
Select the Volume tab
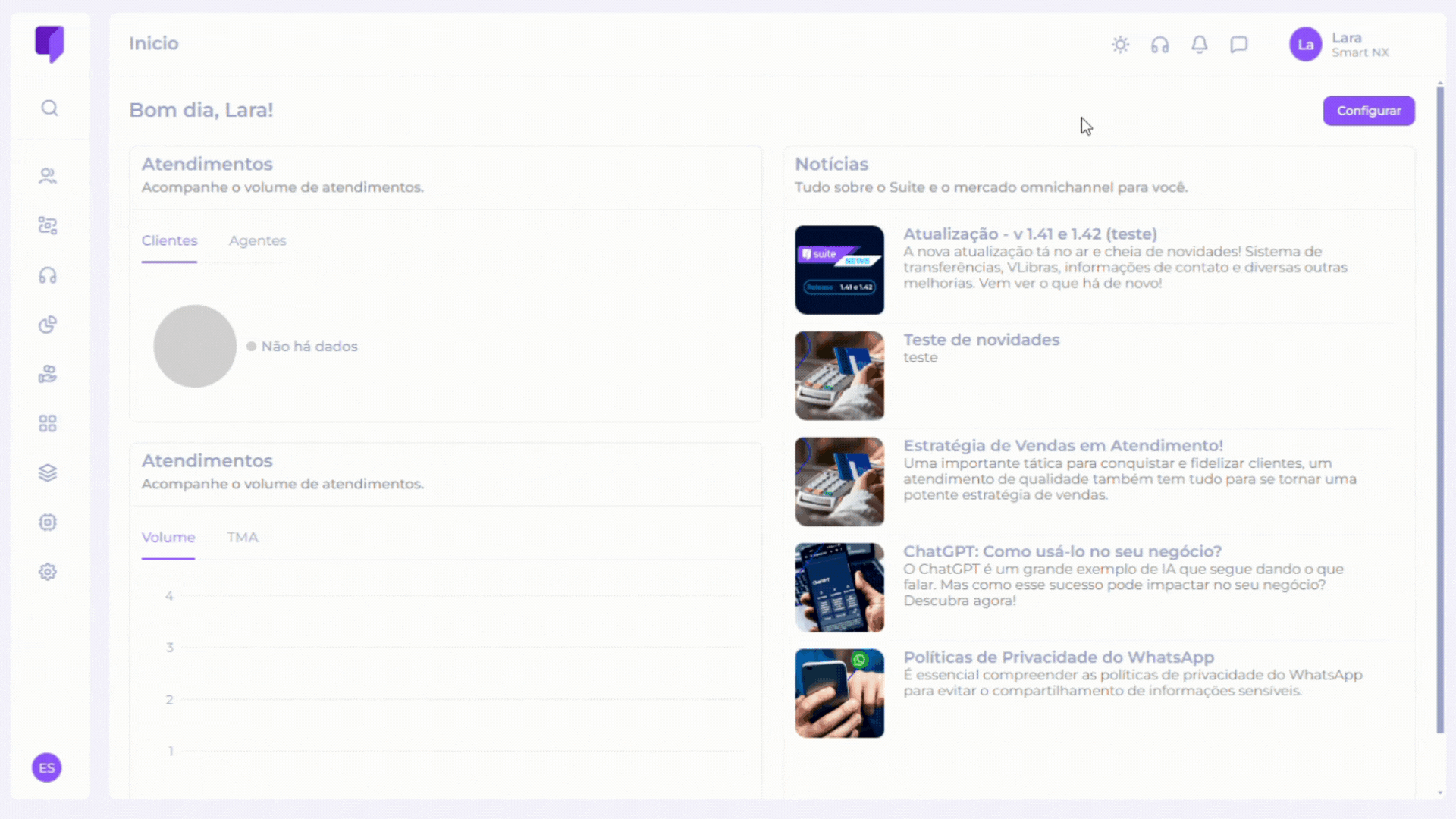point(168,537)
